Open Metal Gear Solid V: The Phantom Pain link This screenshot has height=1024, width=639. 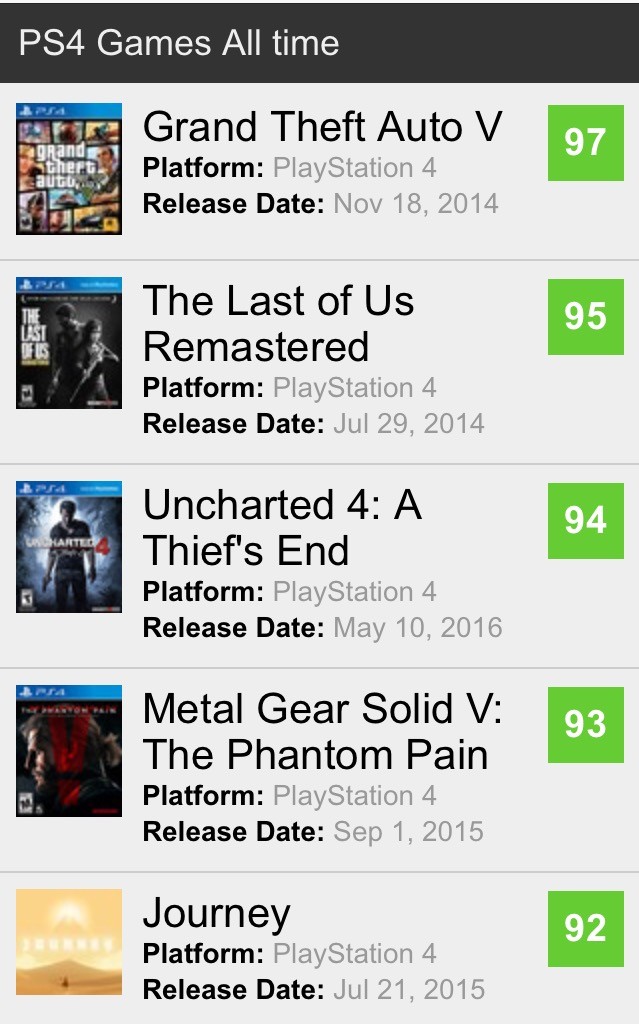pos(323,731)
